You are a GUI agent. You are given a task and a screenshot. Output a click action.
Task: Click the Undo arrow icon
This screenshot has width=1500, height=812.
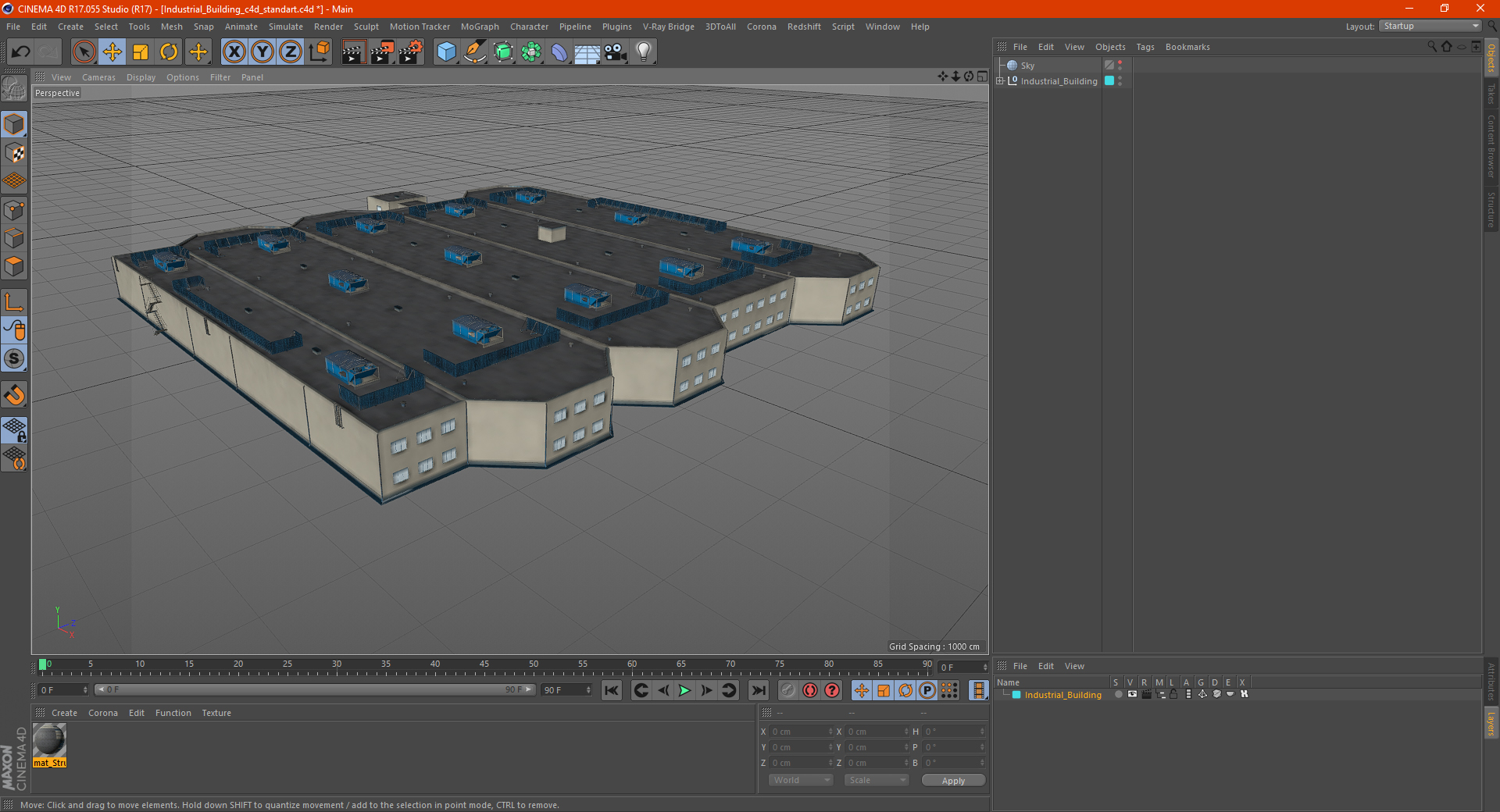(21, 52)
